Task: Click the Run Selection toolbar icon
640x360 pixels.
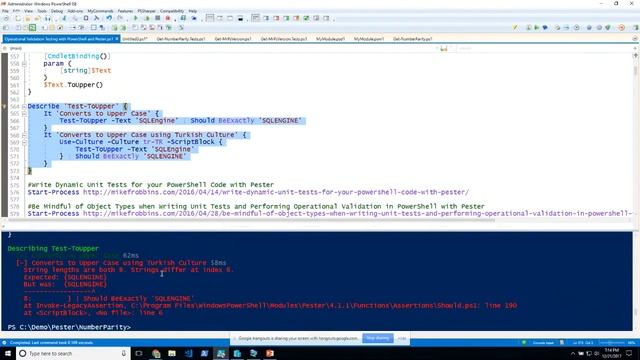Action: (147, 18)
